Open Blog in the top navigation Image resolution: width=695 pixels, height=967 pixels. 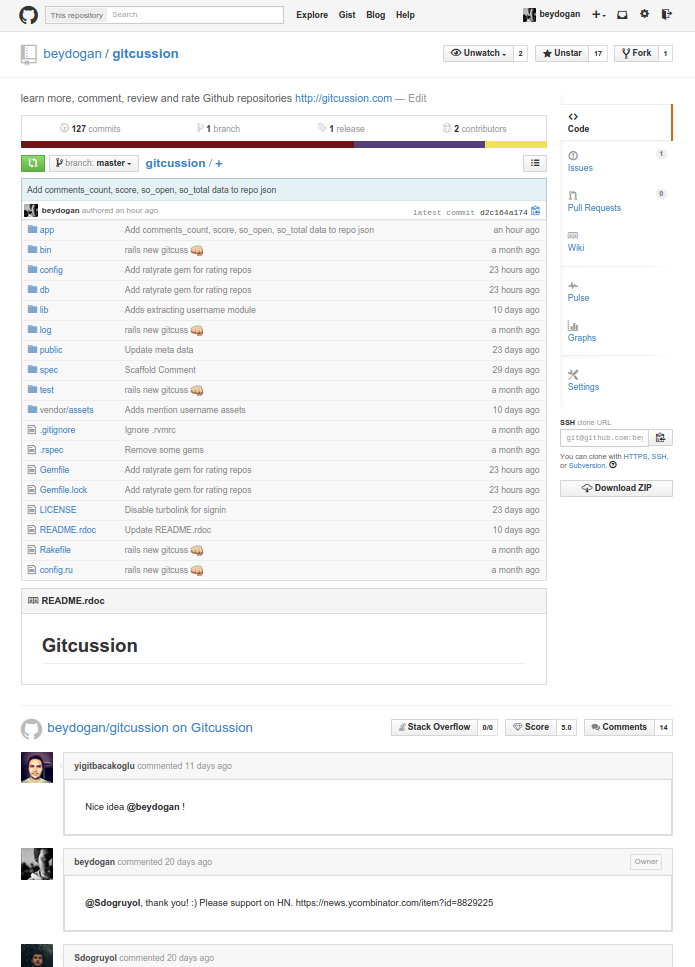click(x=376, y=15)
